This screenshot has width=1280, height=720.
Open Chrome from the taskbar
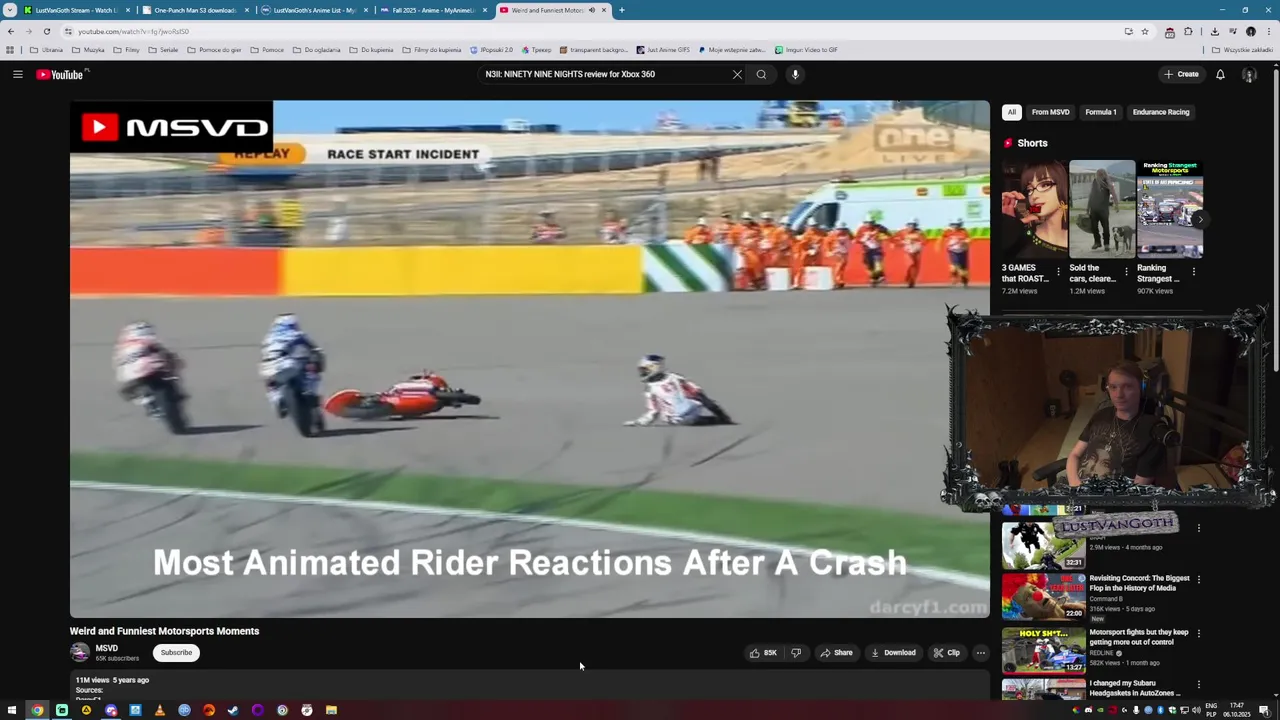coord(37,710)
